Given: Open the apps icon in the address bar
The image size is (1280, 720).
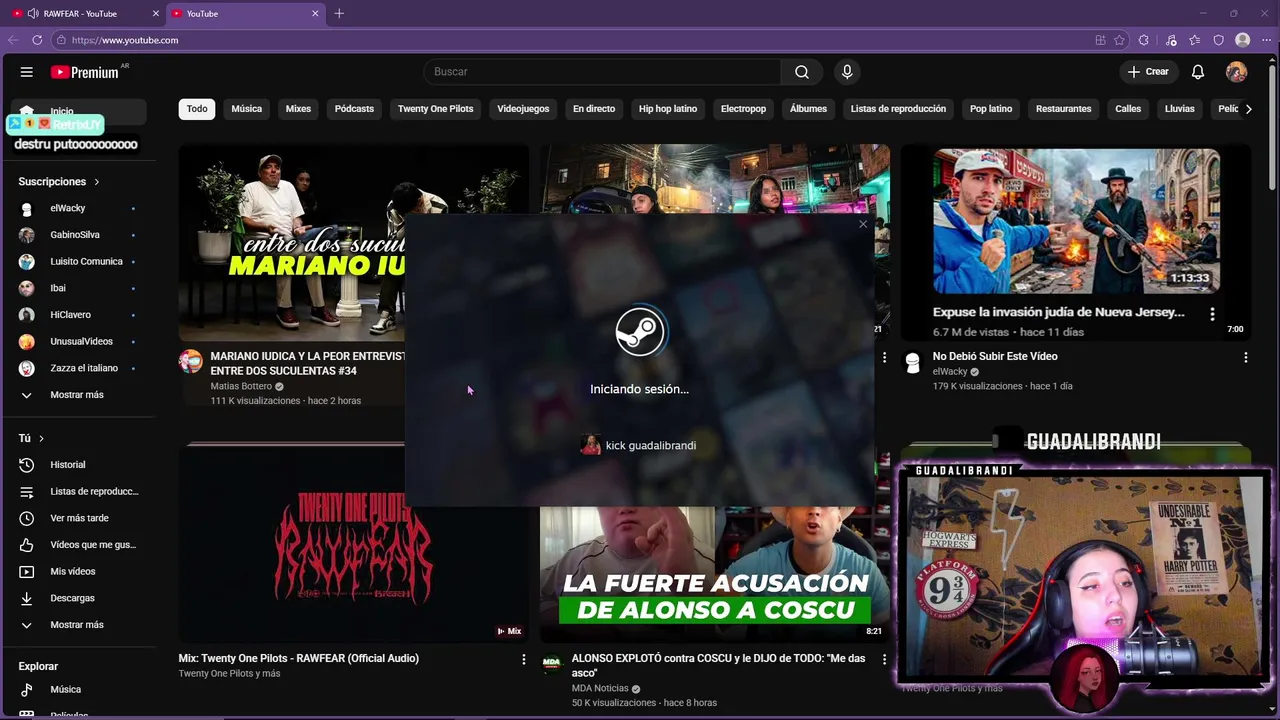Looking at the screenshot, I should 1100,40.
